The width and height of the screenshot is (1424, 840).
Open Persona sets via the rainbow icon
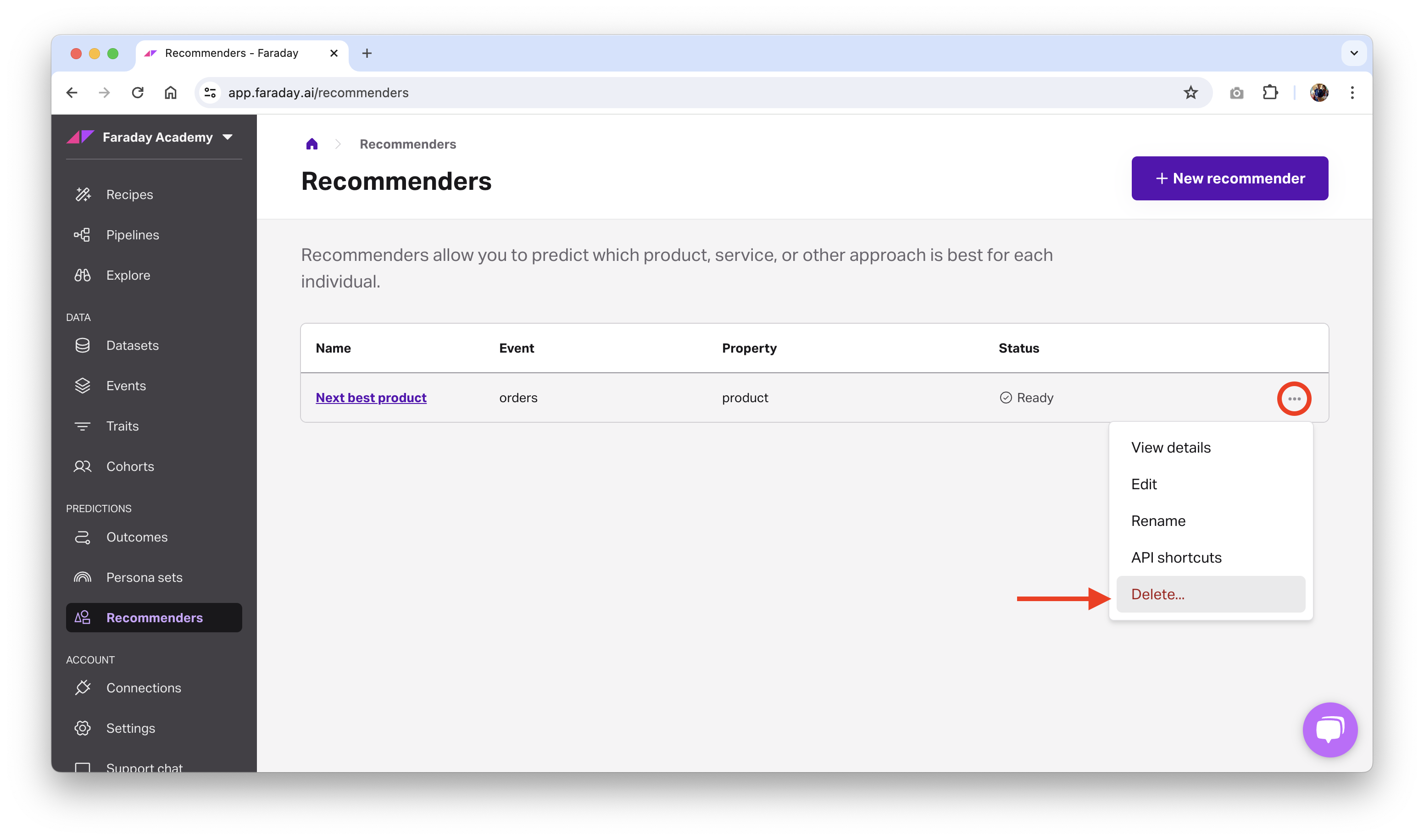click(x=83, y=577)
